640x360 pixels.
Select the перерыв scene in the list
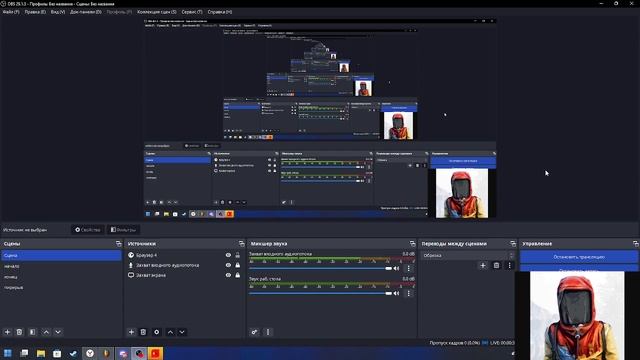point(61,287)
